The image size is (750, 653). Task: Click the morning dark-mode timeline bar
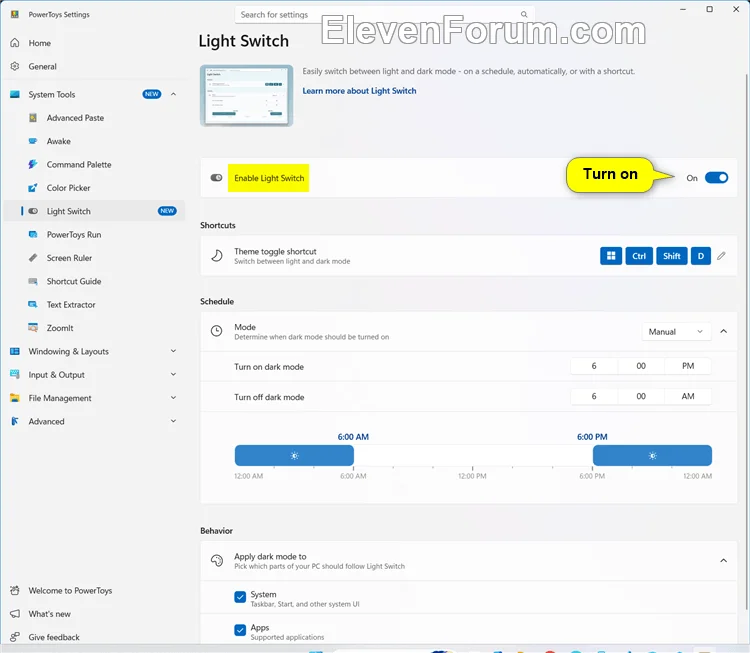click(294, 455)
